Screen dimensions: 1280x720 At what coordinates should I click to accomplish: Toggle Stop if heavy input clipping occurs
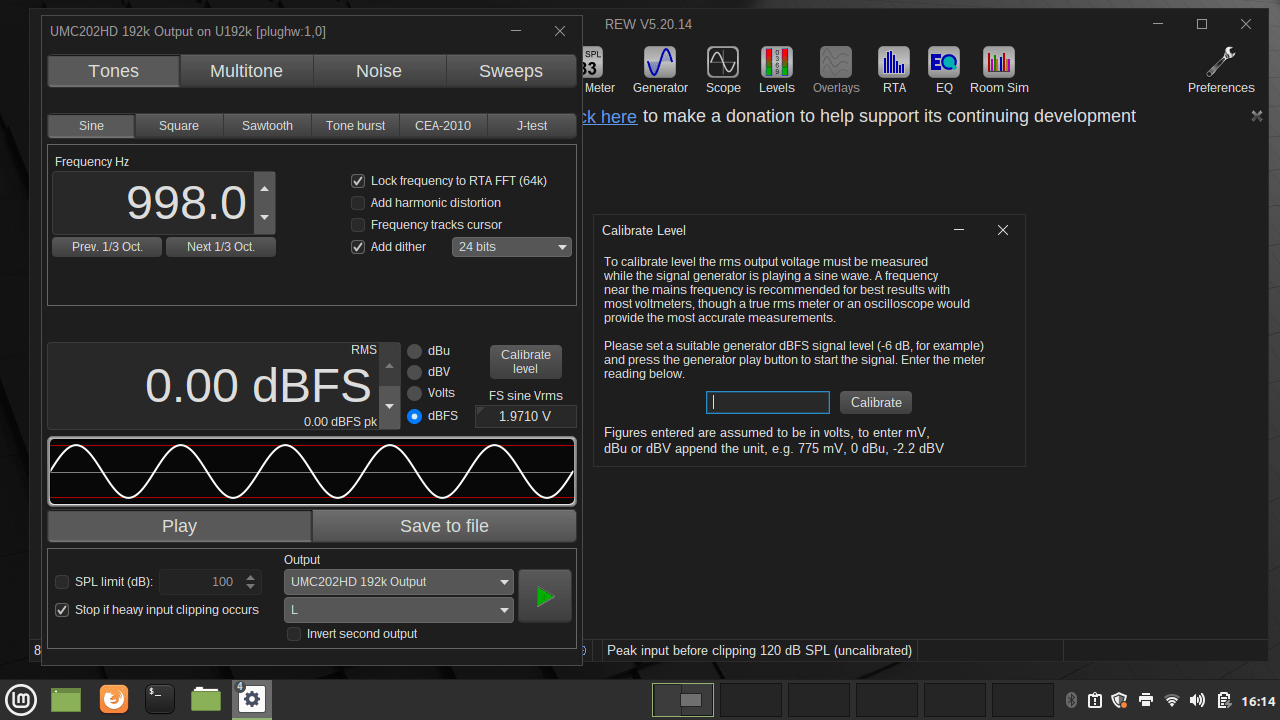(x=62, y=610)
